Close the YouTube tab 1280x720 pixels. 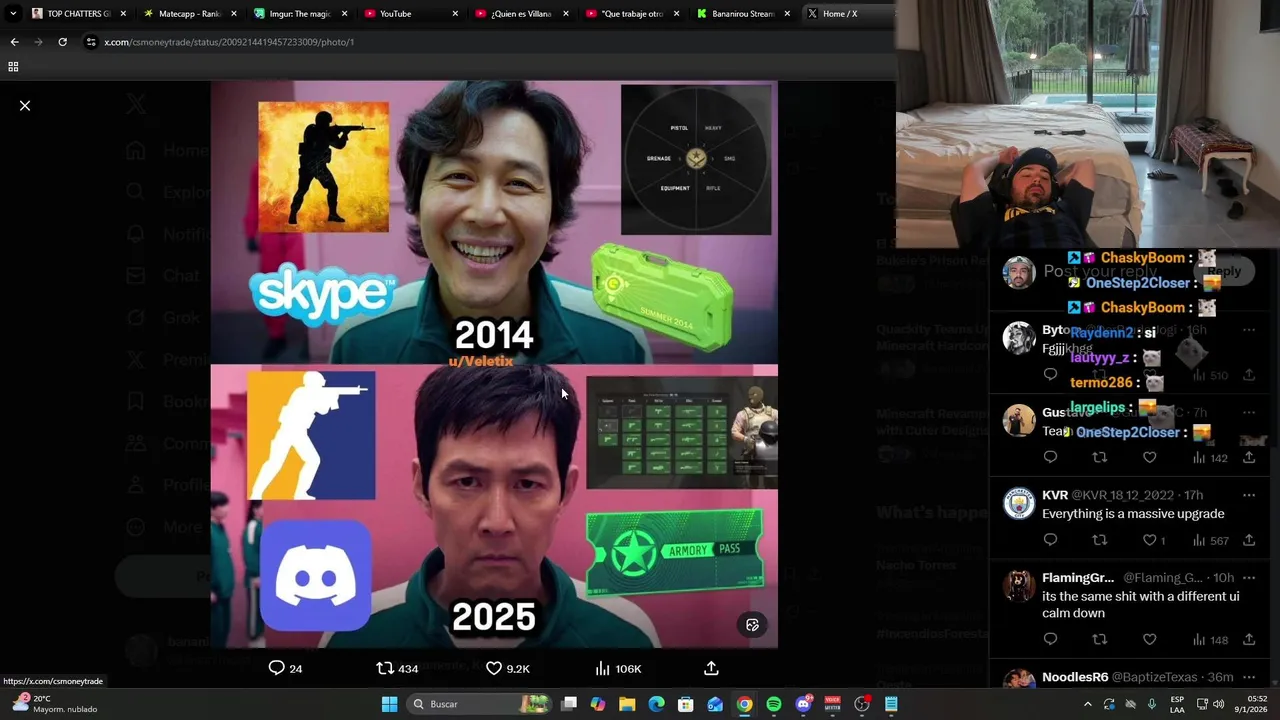(x=455, y=14)
